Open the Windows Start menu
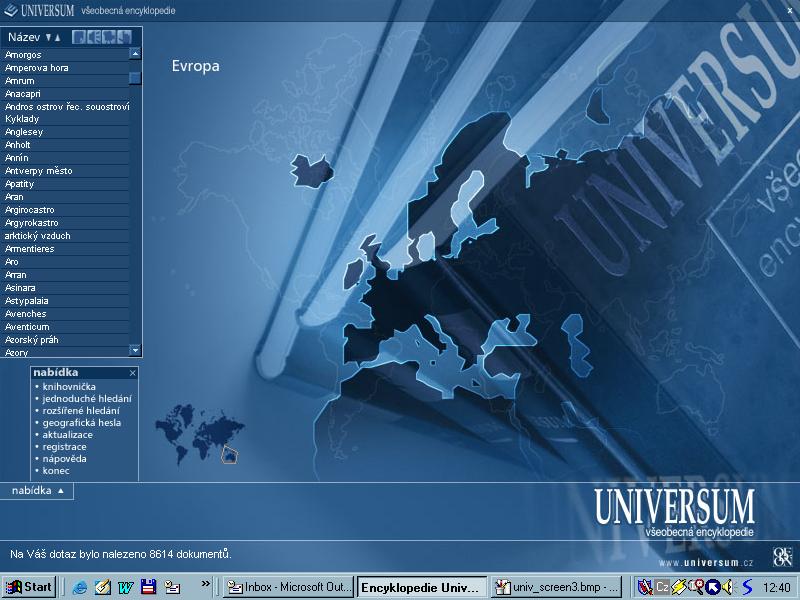The image size is (800, 600). [29, 587]
